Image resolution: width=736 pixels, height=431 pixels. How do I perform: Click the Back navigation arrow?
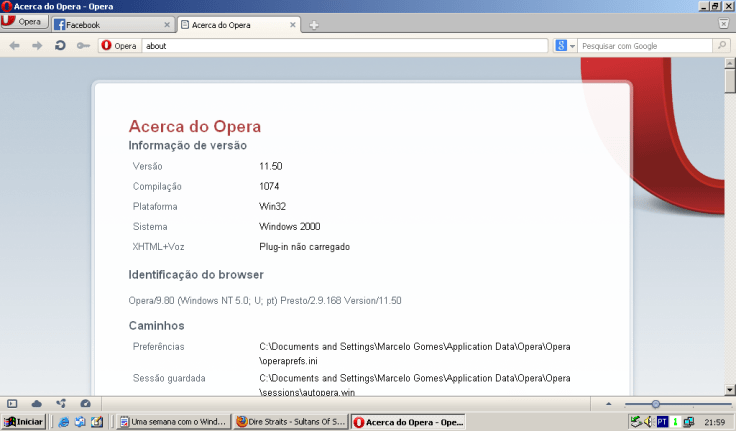tap(15, 46)
